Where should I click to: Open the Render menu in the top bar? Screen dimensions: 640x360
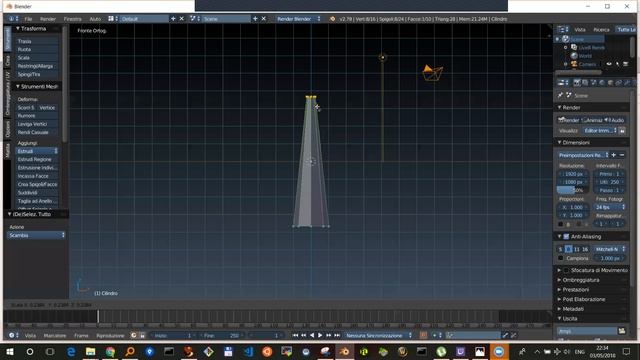coord(48,19)
